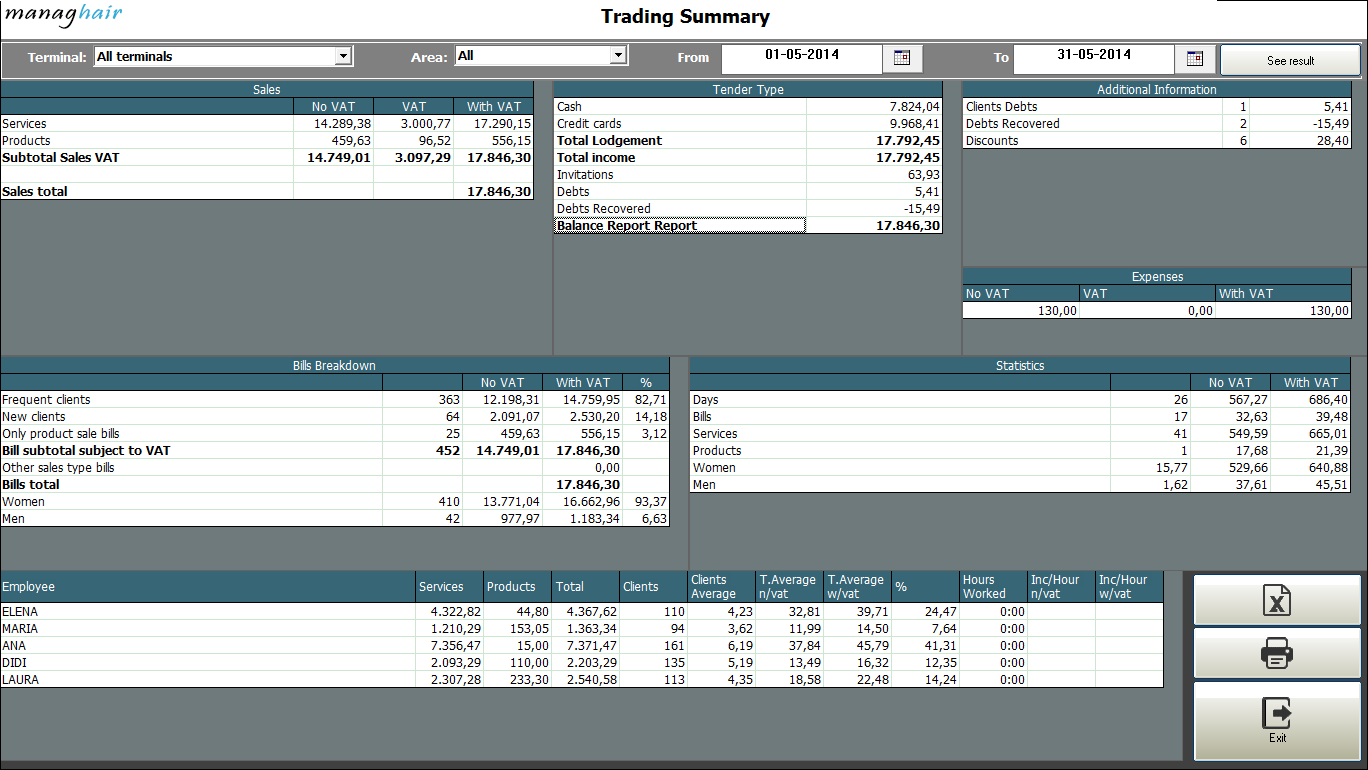Expand the Area dropdown arrow
1368x770 pixels.
[618, 56]
